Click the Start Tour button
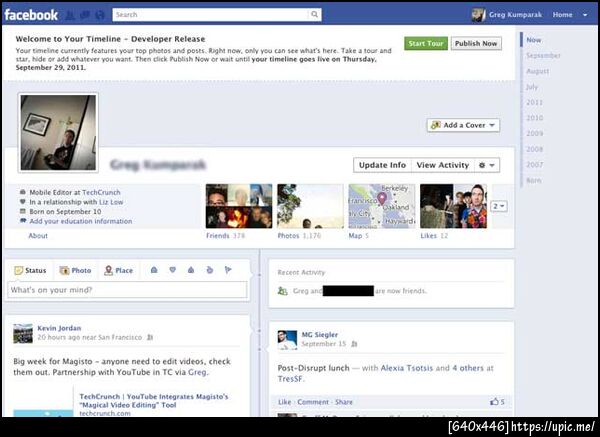This screenshot has height=437, width=600. (426, 43)
